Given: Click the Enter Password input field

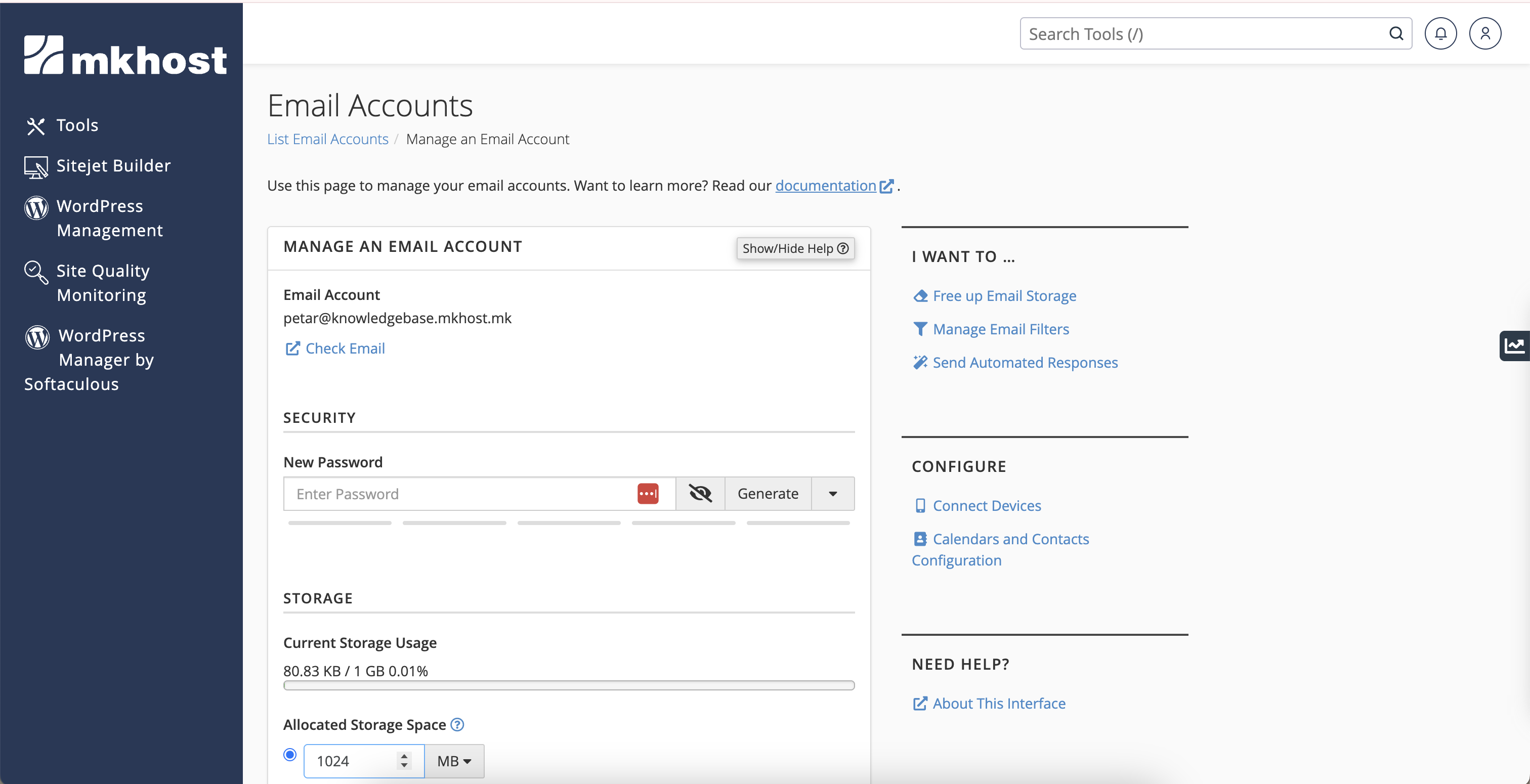Looking at the screenshot, I should click(457, 494).
